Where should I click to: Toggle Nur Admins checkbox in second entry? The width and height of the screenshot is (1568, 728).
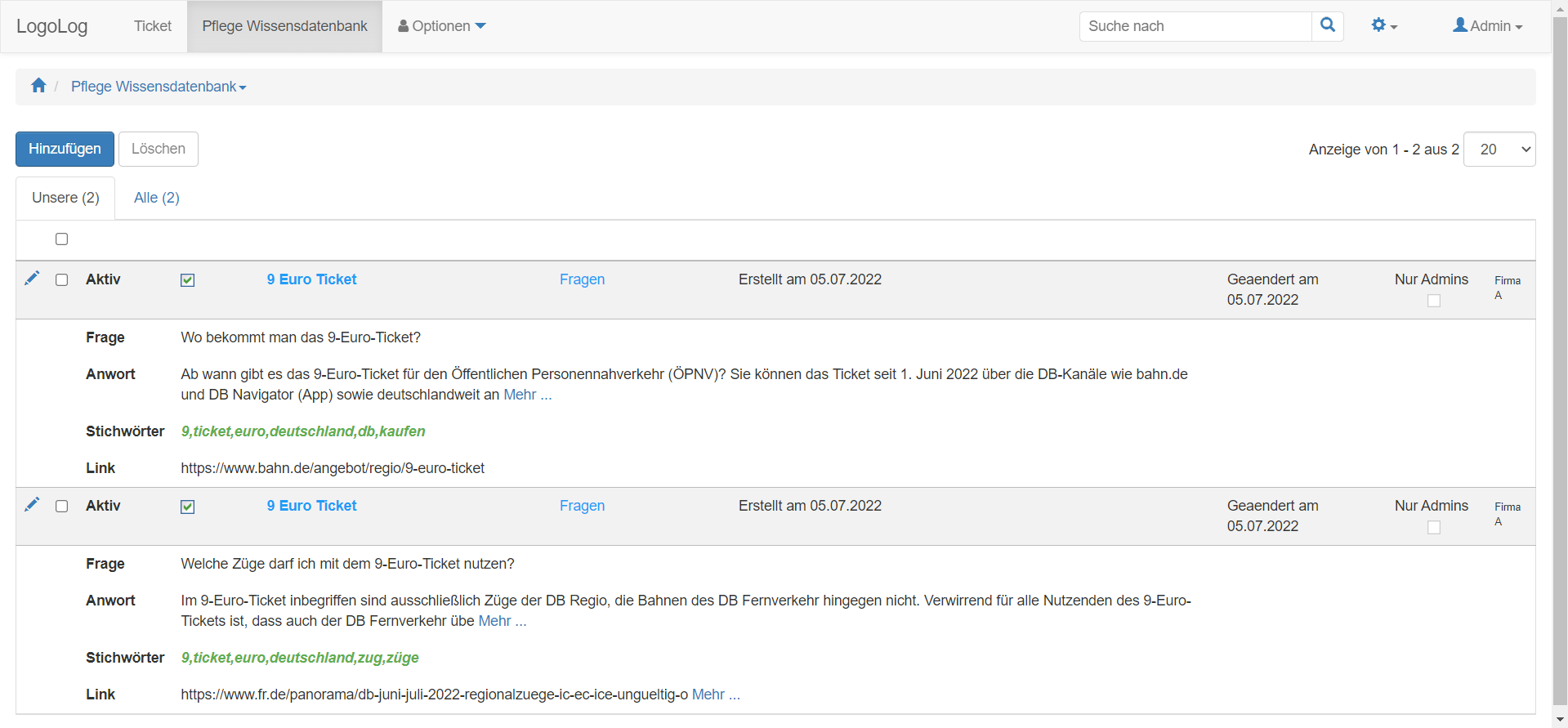(1434, 527)
